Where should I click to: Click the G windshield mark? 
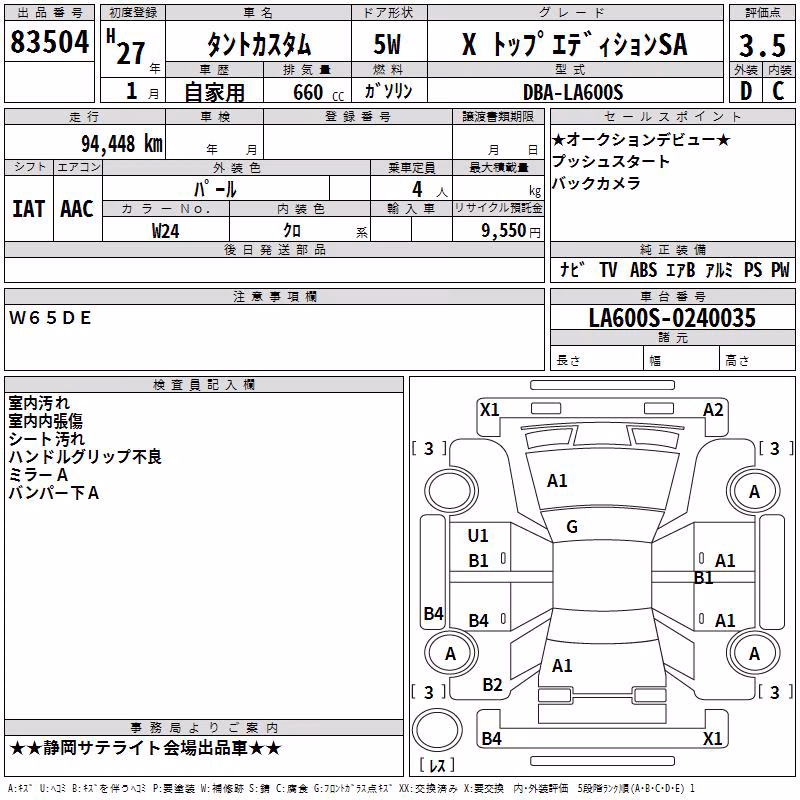(x=572, y=527)
